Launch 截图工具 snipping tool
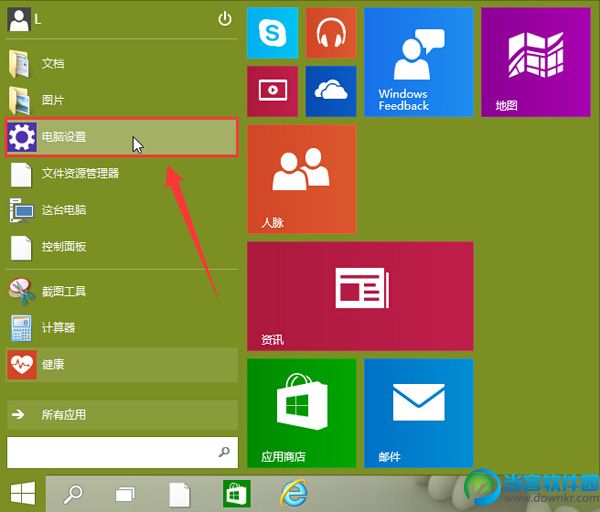 [x=122, y=291]
